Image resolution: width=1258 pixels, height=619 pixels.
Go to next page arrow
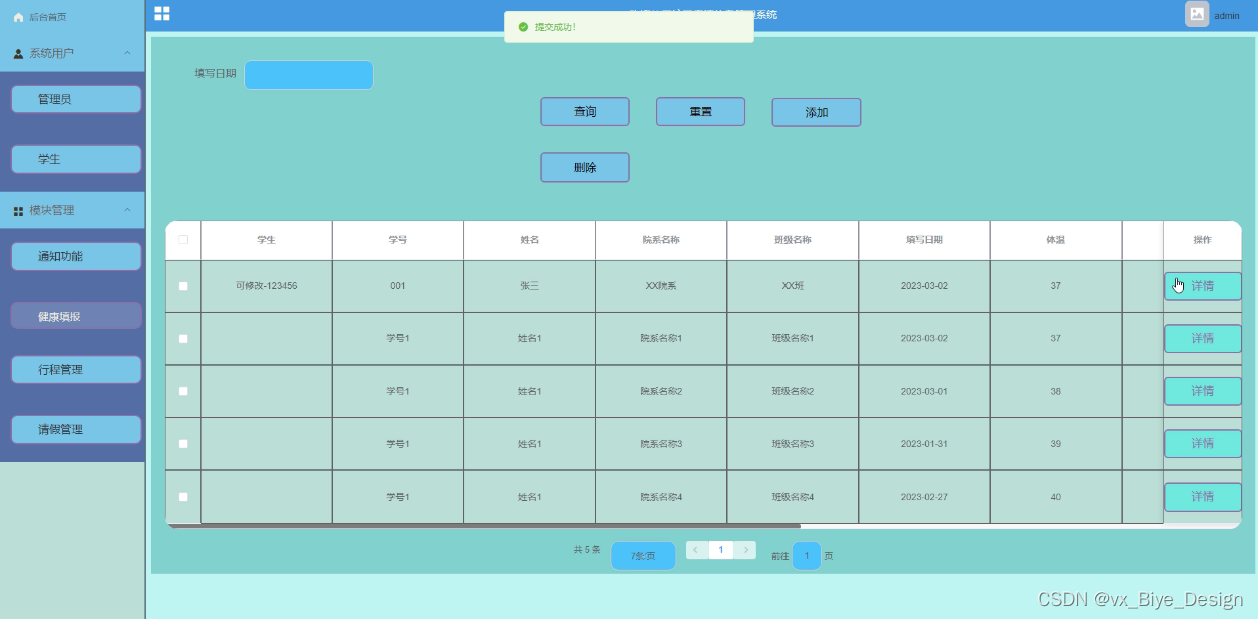(x=745, y=550)
